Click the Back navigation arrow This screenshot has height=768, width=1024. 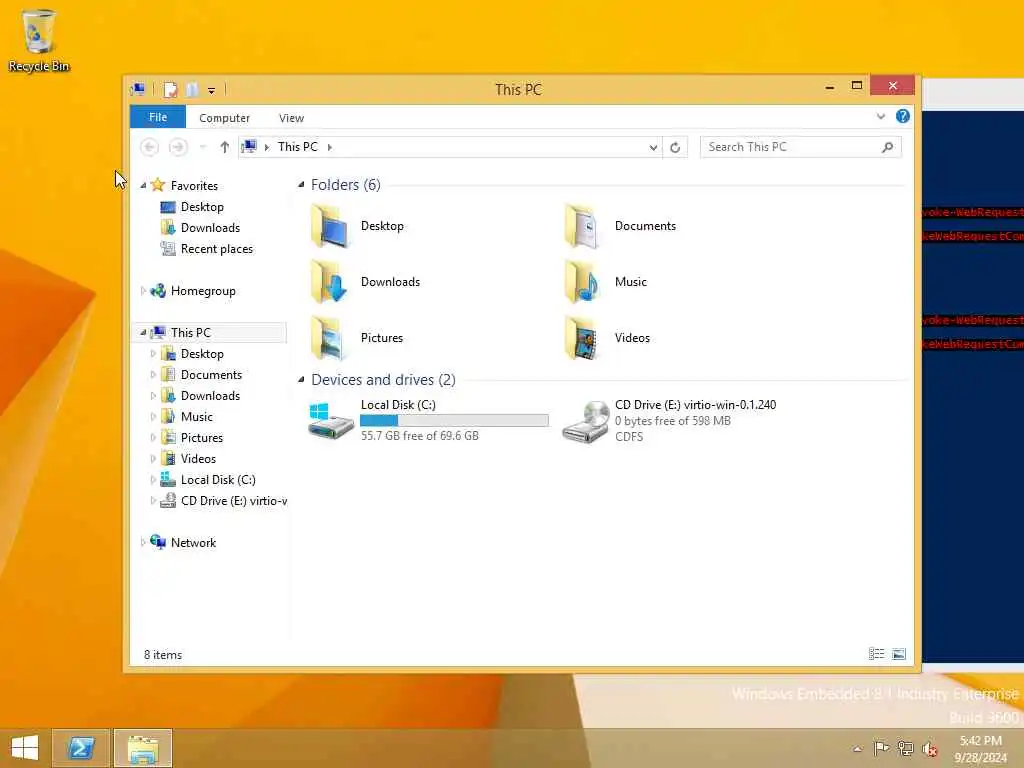150,147
